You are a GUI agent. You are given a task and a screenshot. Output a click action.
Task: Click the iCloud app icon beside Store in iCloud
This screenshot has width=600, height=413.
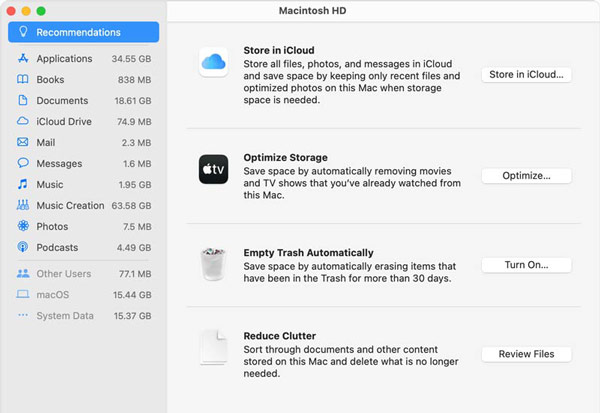pyautogui.click(x=214, y=62)
